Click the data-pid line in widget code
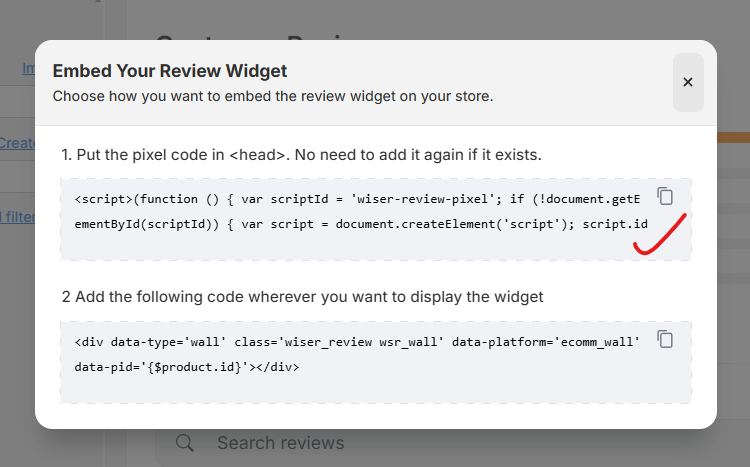 [186, 367]
